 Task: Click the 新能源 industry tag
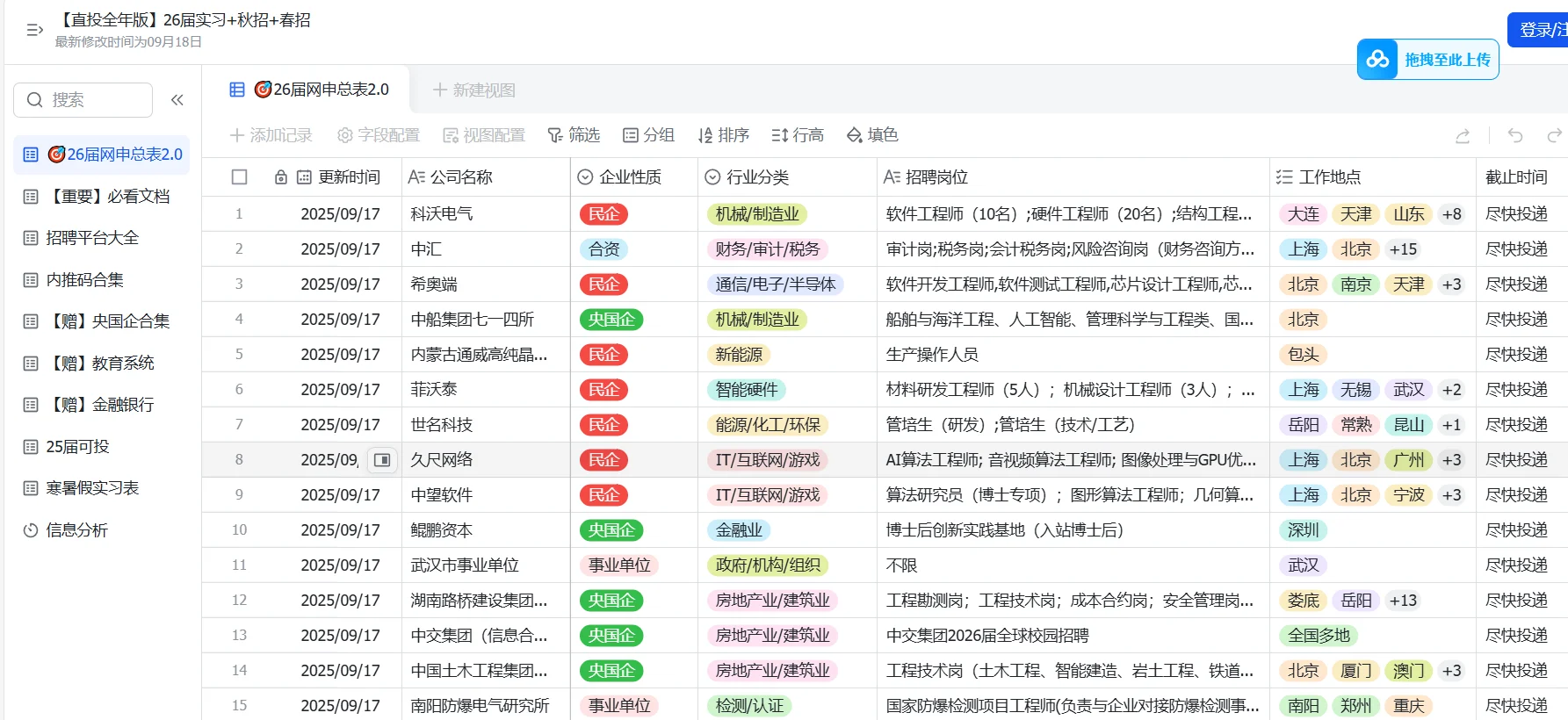(x=739, y=355)
